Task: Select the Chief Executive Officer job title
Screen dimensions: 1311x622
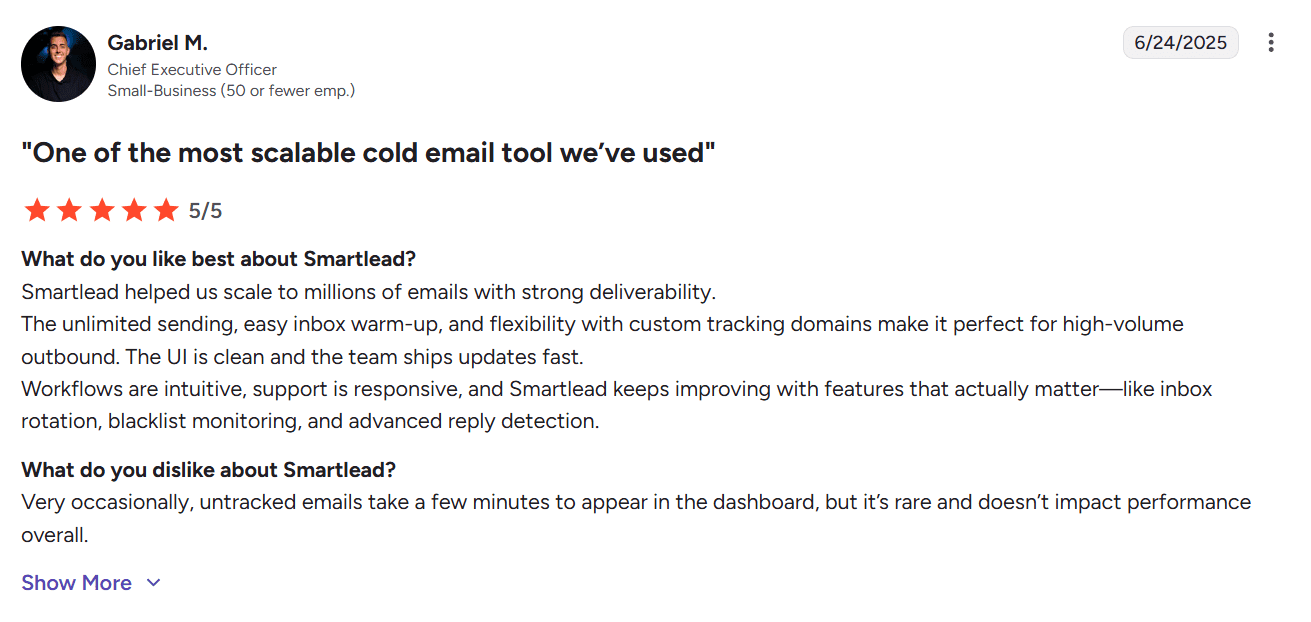Action: click(x=192, y=69)
